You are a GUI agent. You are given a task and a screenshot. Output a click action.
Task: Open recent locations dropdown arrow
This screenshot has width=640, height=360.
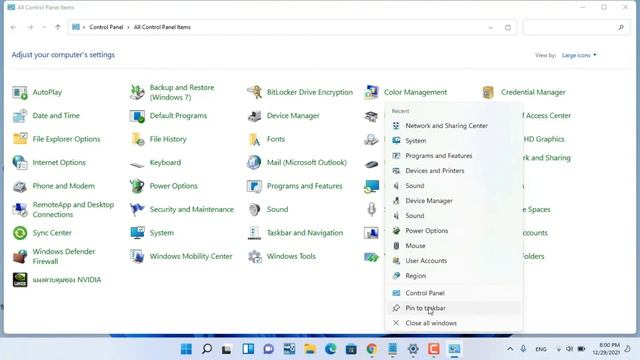[x=44, y=27]
